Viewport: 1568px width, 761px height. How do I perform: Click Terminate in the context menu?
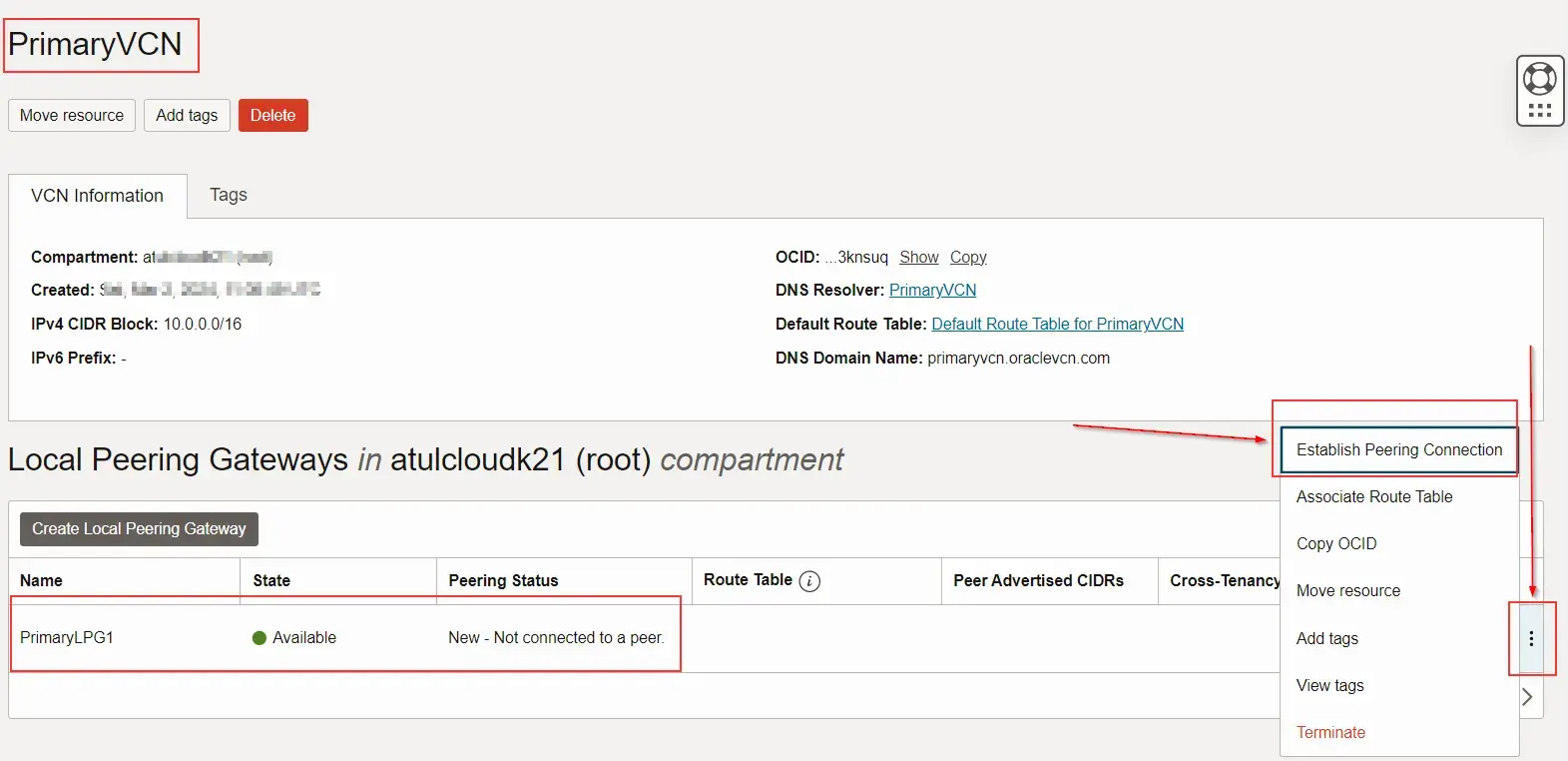(1330, 733)
